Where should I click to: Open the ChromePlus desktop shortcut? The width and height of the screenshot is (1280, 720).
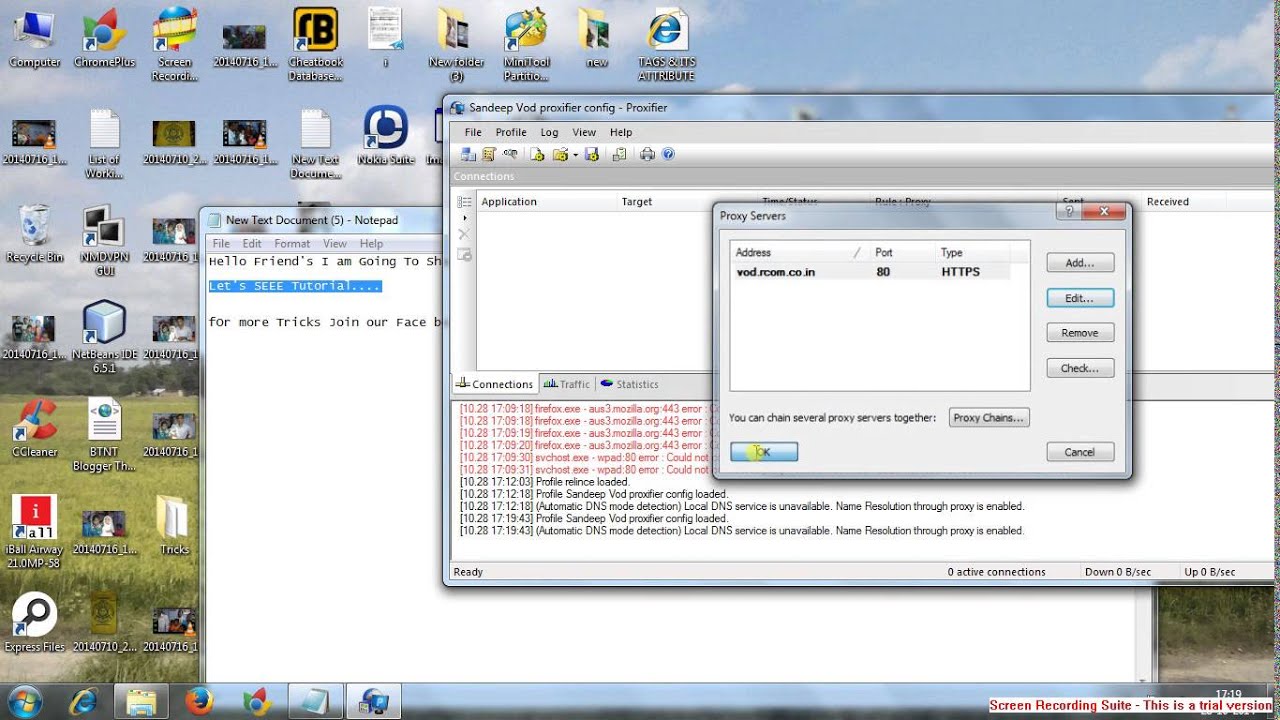104,40
